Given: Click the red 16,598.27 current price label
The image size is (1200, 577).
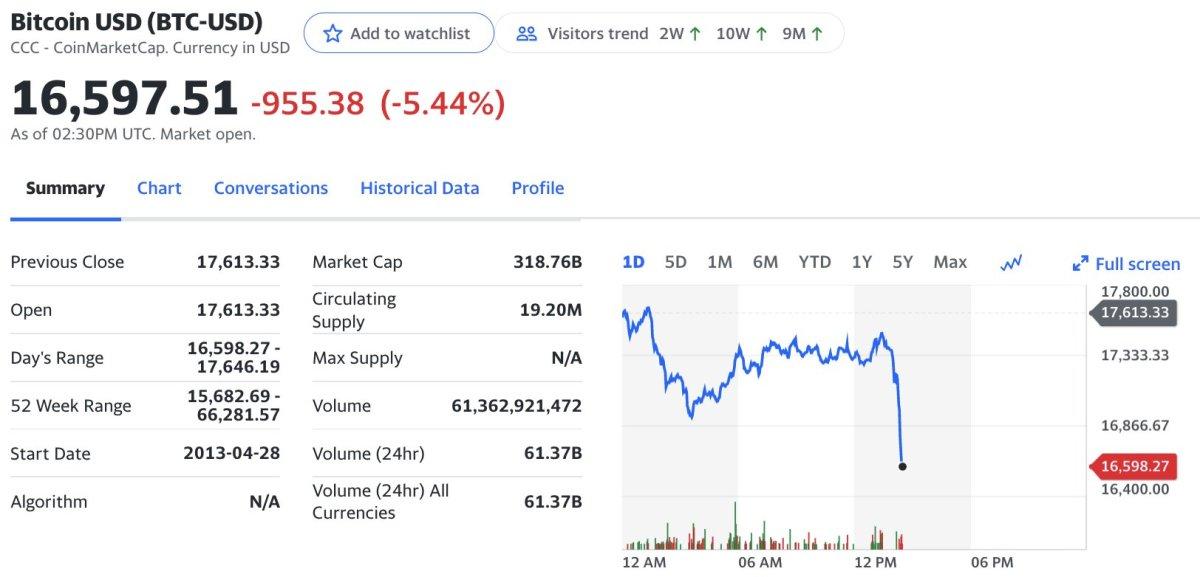Looking at the screenshot, I should (1134, 466).
